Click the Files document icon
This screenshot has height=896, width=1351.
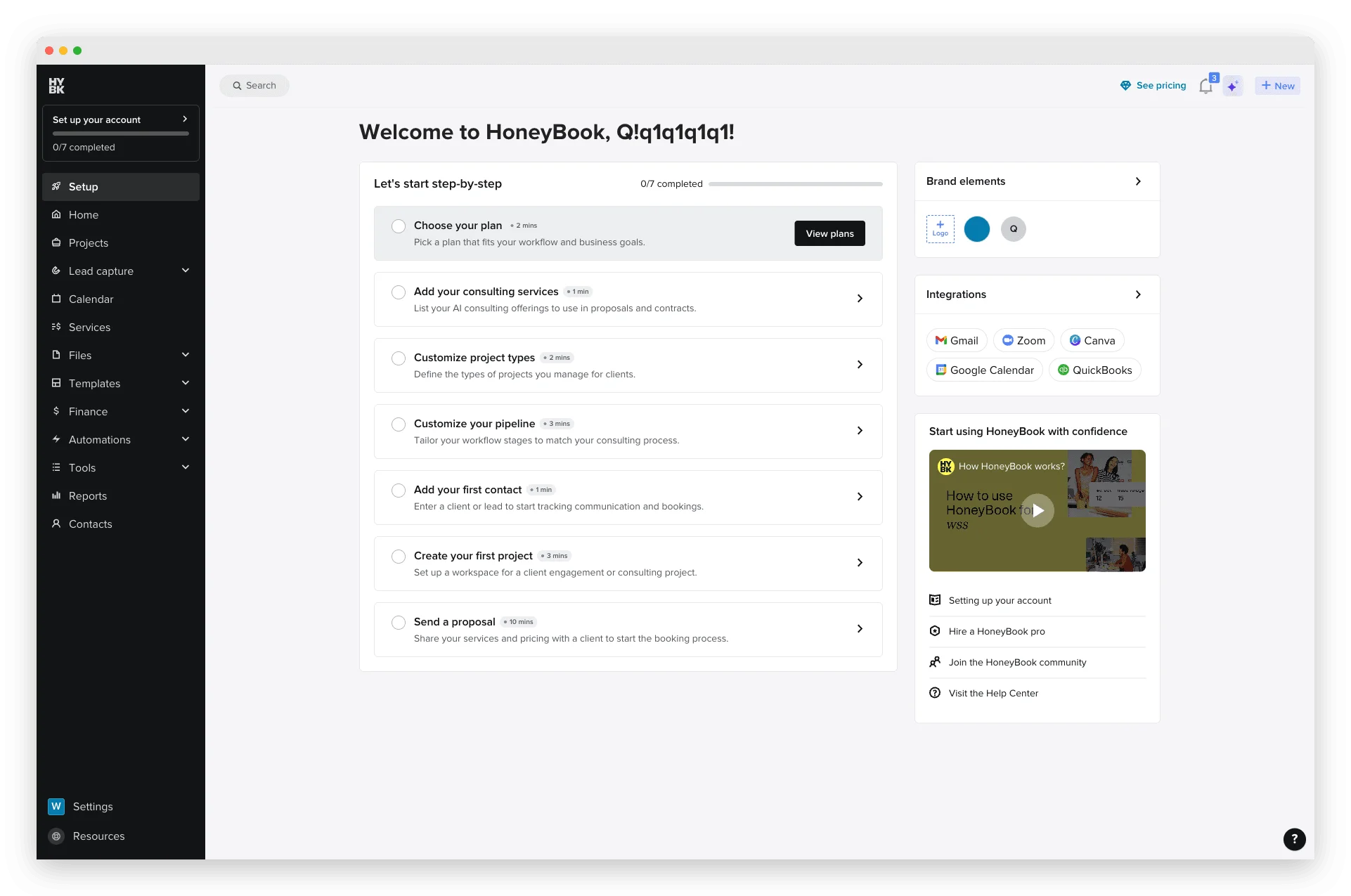point(56,355)
